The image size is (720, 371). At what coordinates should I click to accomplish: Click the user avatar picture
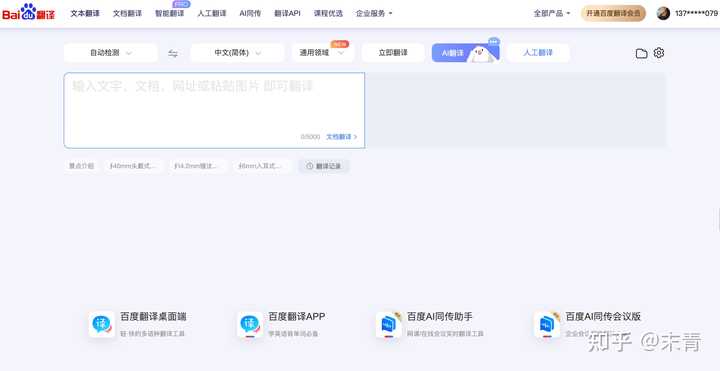click(x=663, y=13)
